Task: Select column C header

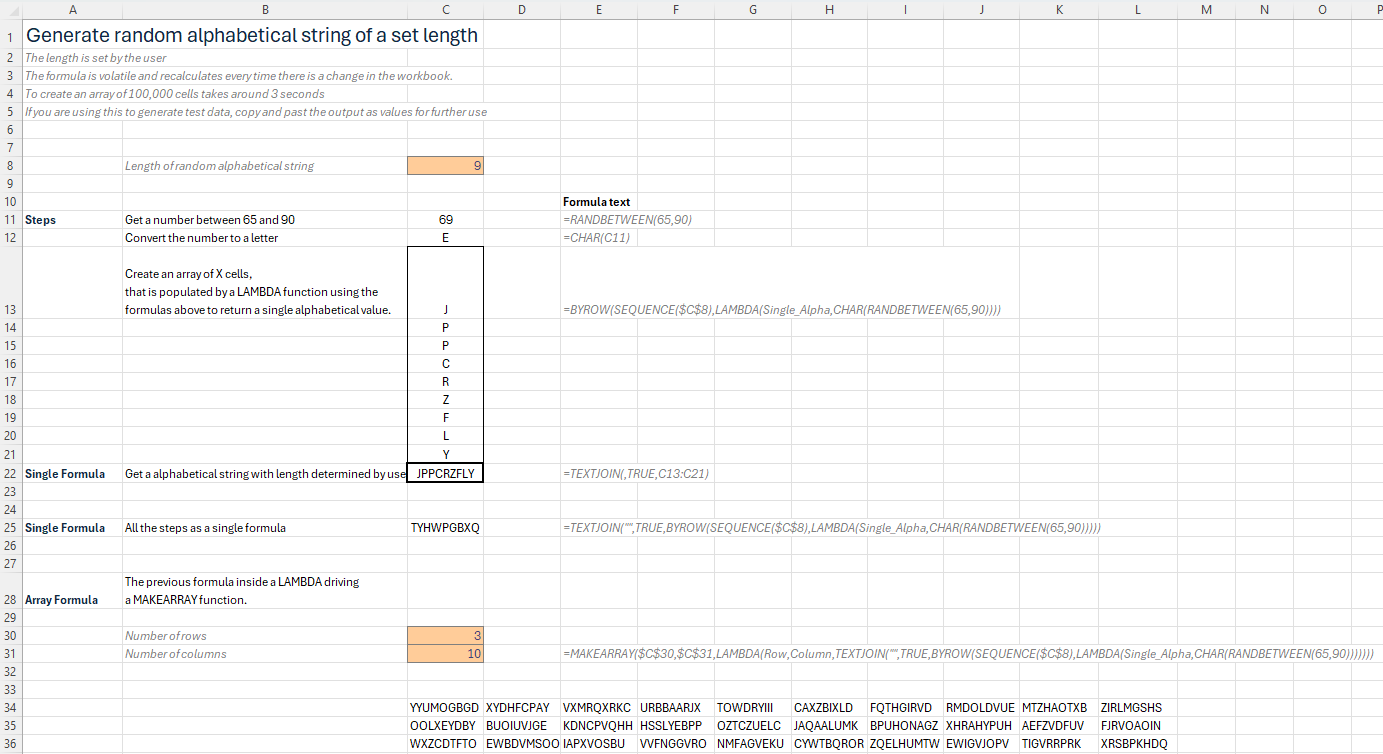Action: pyautogui.click(x=445, y=9)
